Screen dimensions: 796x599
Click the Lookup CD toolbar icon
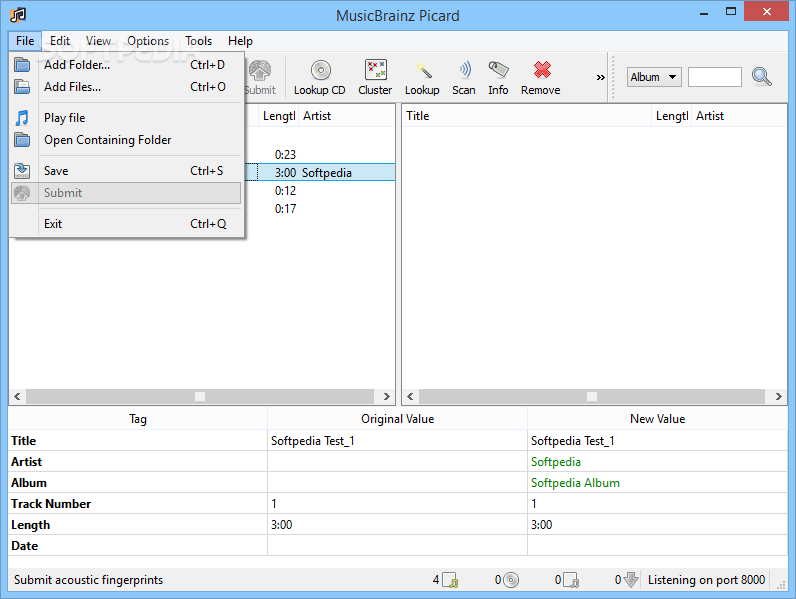click(x=321, y=70)
